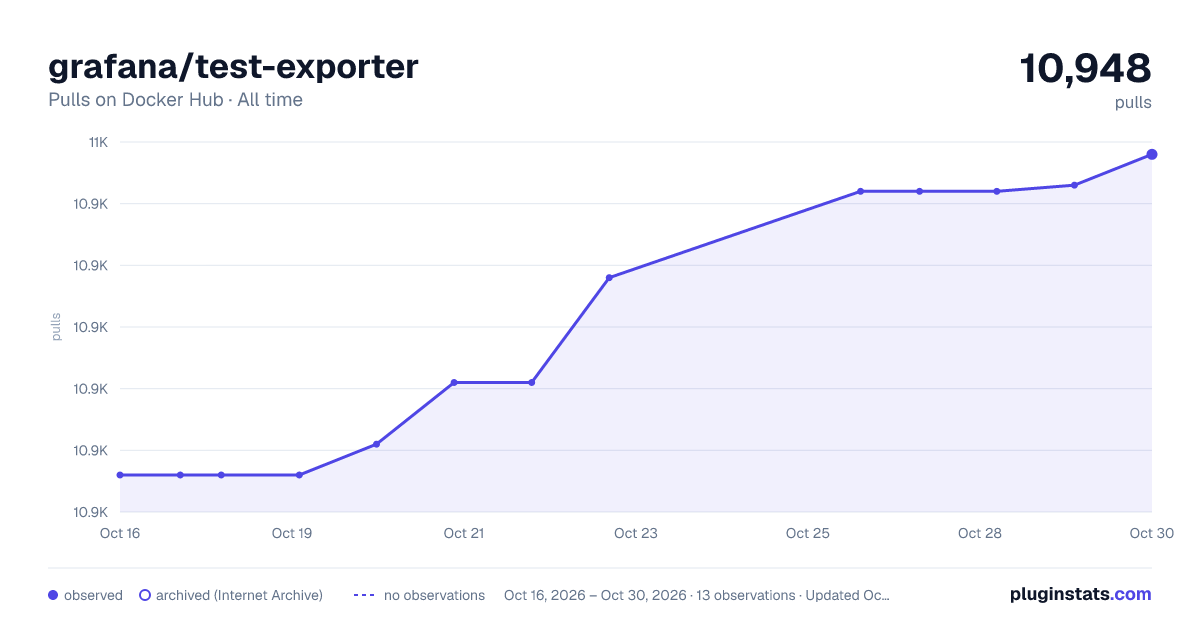Click first upper-plateau data point after Oct 25
The image size is (1200, 630).
tap(860, 191)
